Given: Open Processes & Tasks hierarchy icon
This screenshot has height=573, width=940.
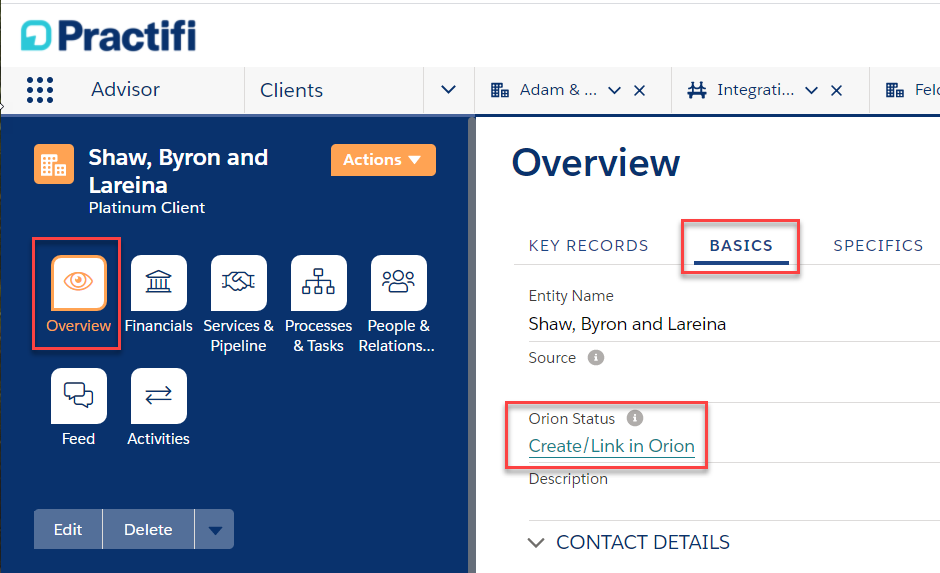Looking at the screenshot, I should click(318, 283).
